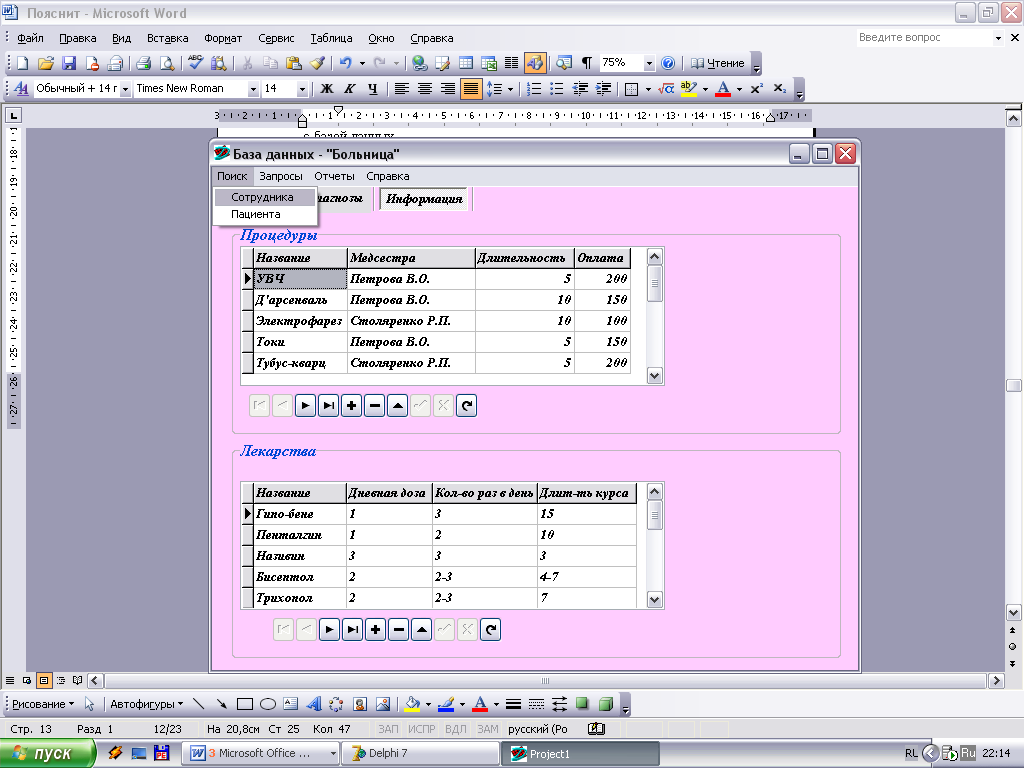Image resolution: width=1024 pixels, height=768 pixels.
Task: Go to last record in Лекарства navigator
Action: (x=352, y=630)
